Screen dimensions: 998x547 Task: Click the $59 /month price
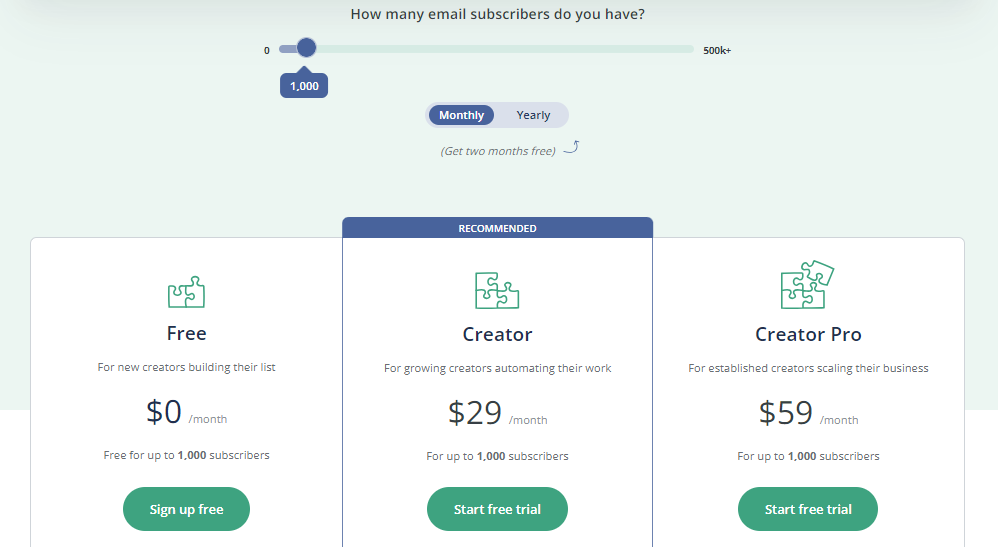point(808,413)
